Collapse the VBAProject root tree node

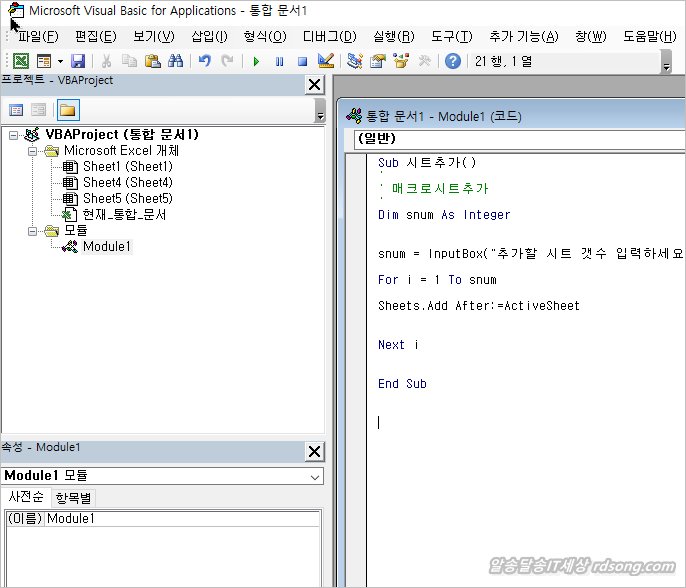tap(14, 135)
